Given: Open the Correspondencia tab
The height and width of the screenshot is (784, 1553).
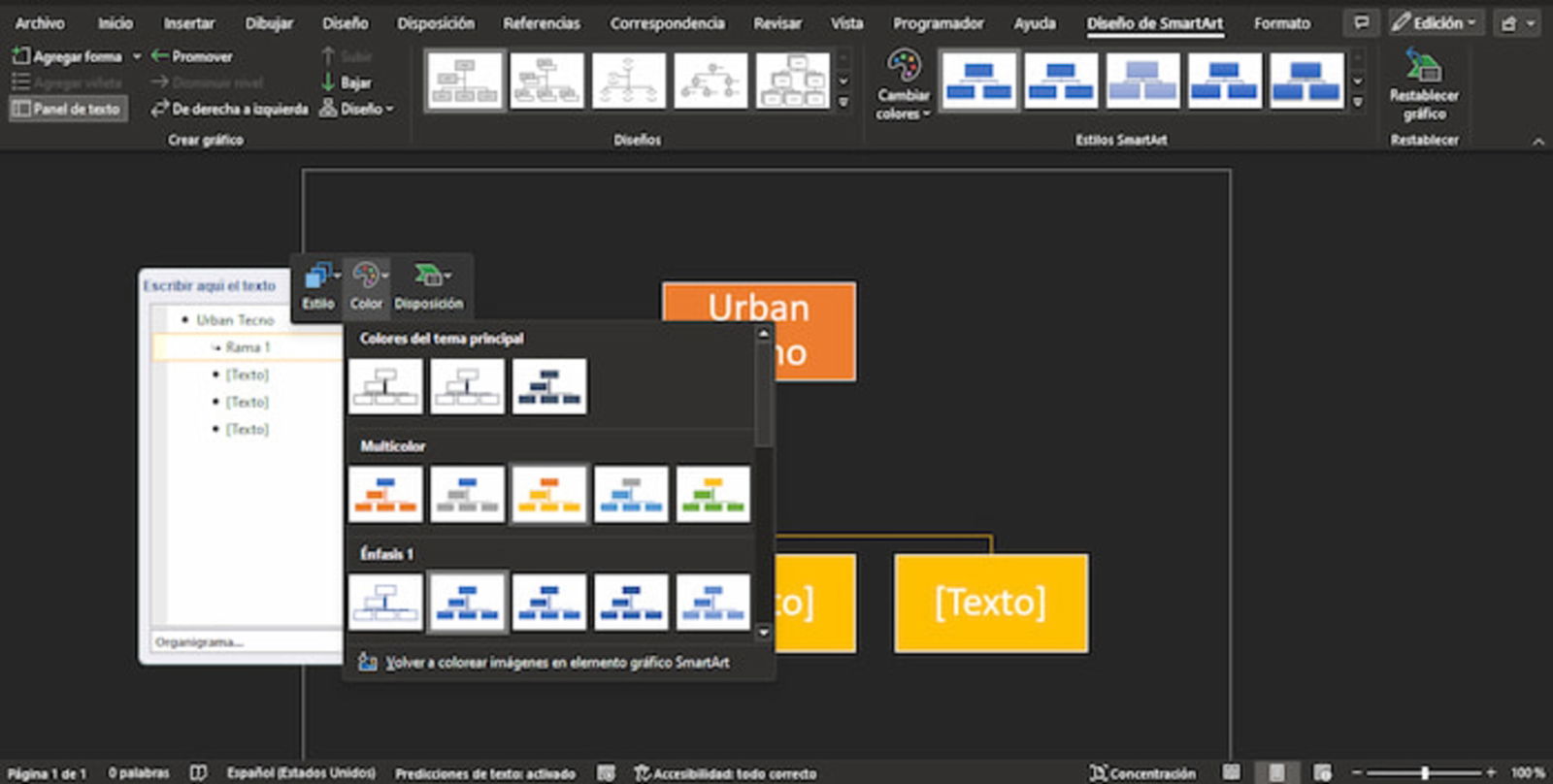Looking at the screenshot, I should tap(667, 23).
